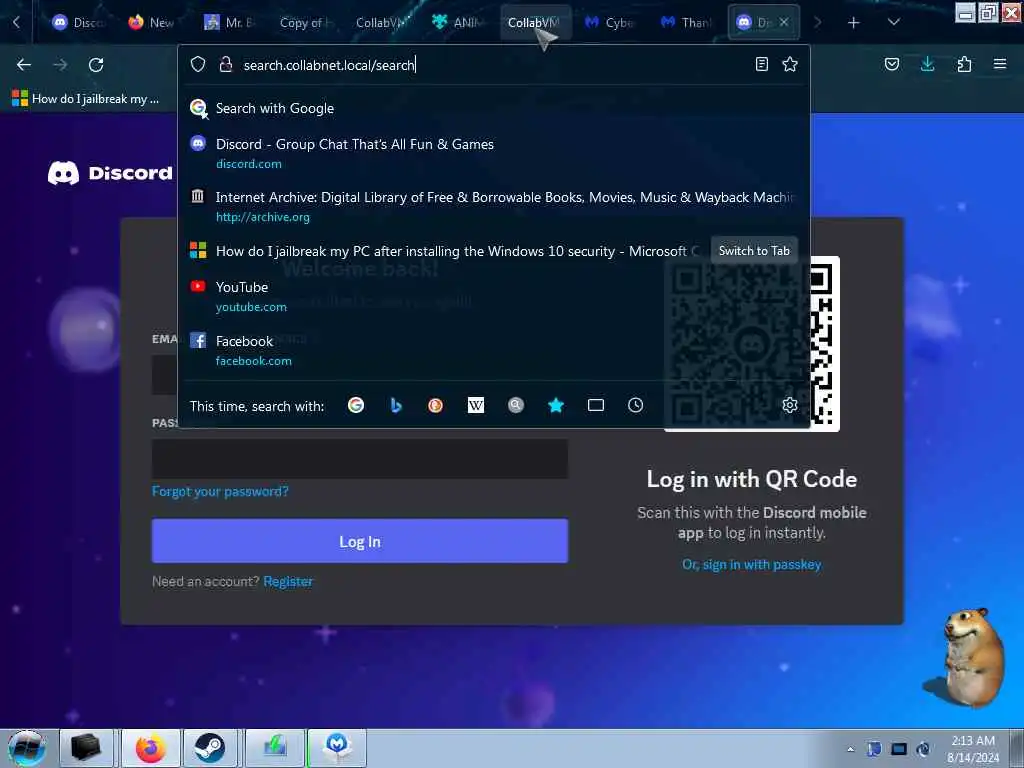Close the active Discord tab

coord(784,22)
